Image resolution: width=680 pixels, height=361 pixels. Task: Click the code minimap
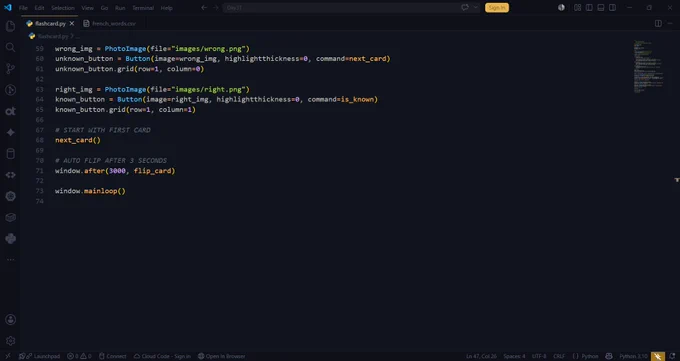pyautogui.click(x=649, y=66)
